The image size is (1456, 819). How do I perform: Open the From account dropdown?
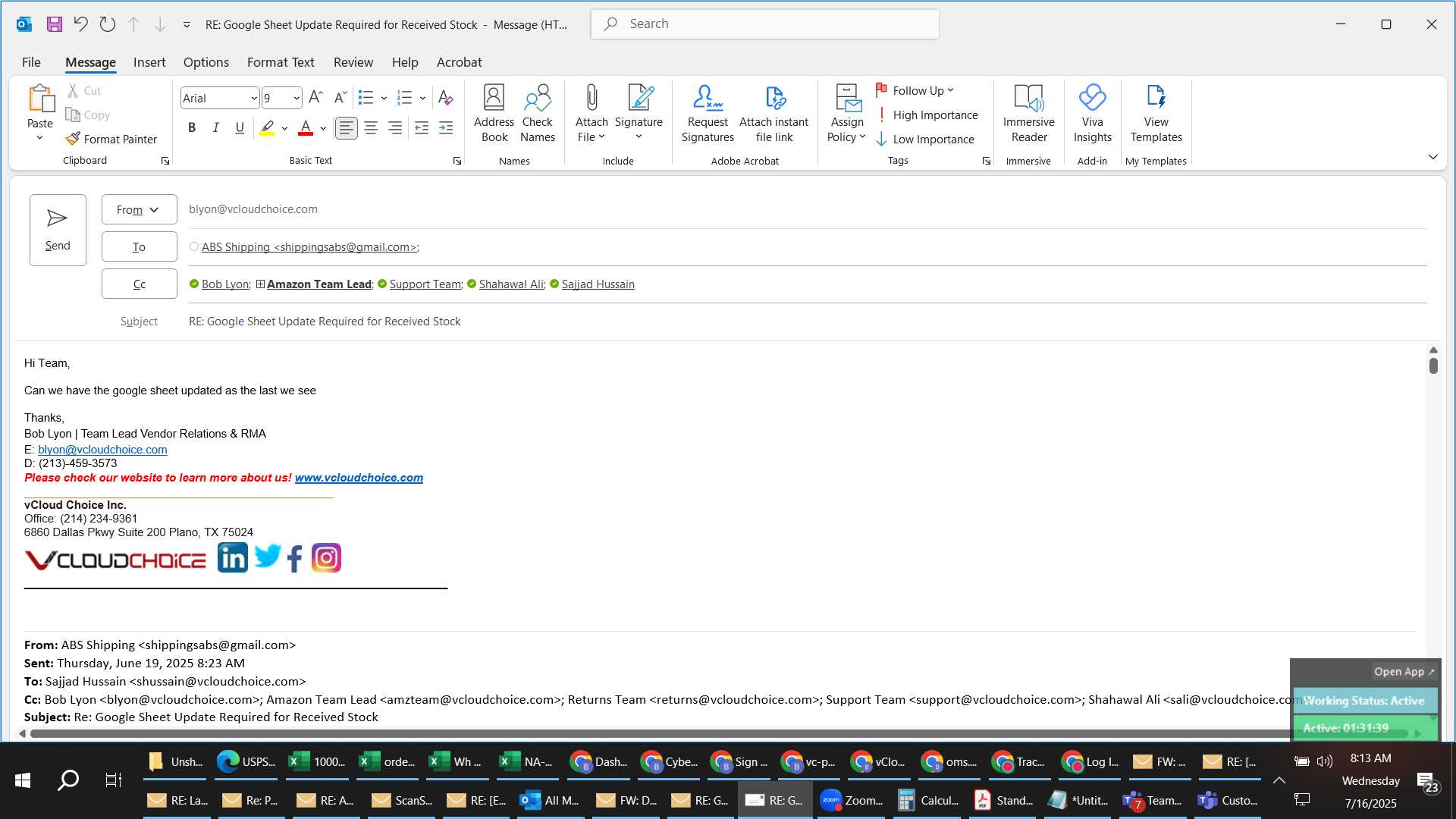[x=139, y=209]
